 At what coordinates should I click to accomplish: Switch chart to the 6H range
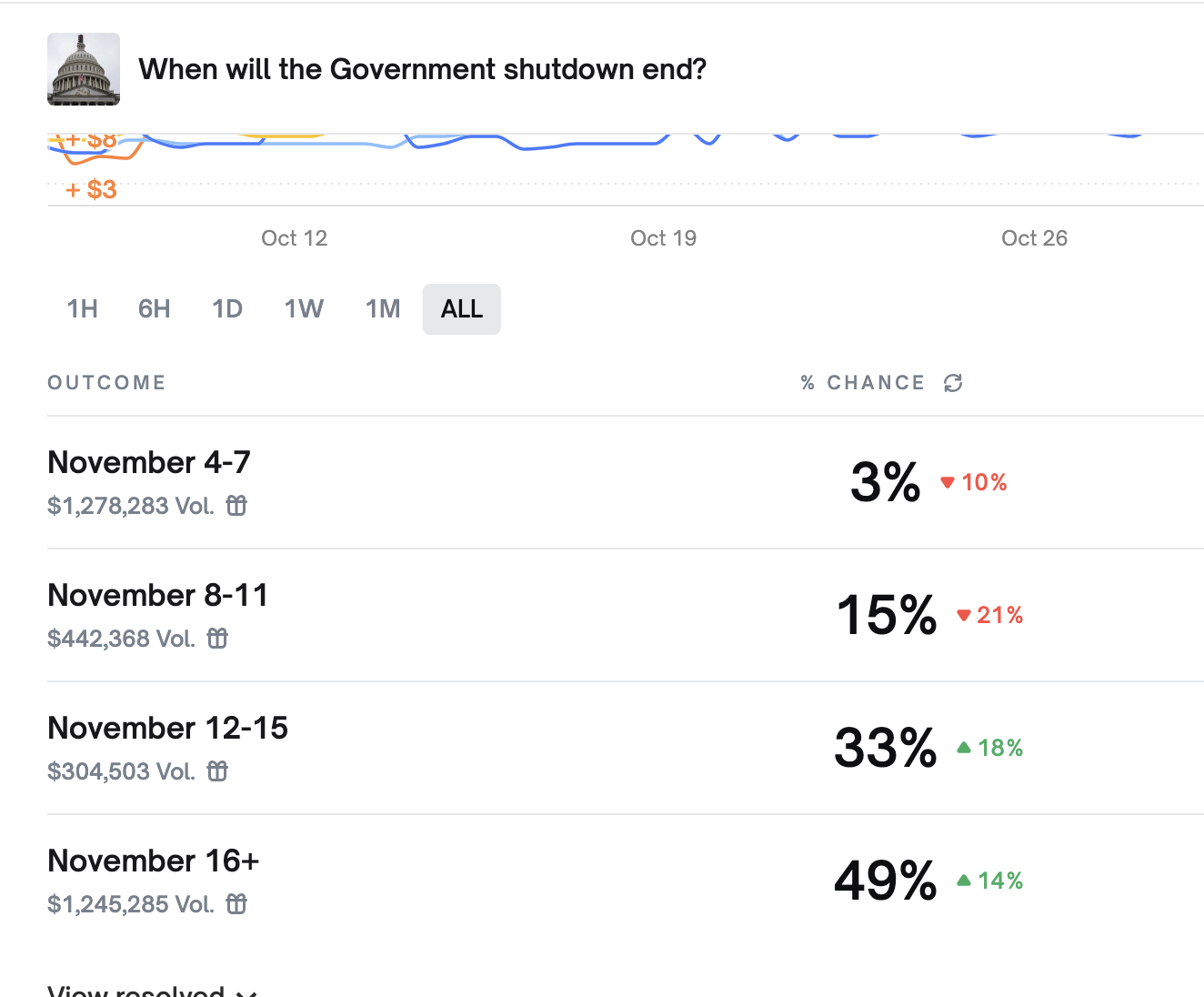click(155, 309)
